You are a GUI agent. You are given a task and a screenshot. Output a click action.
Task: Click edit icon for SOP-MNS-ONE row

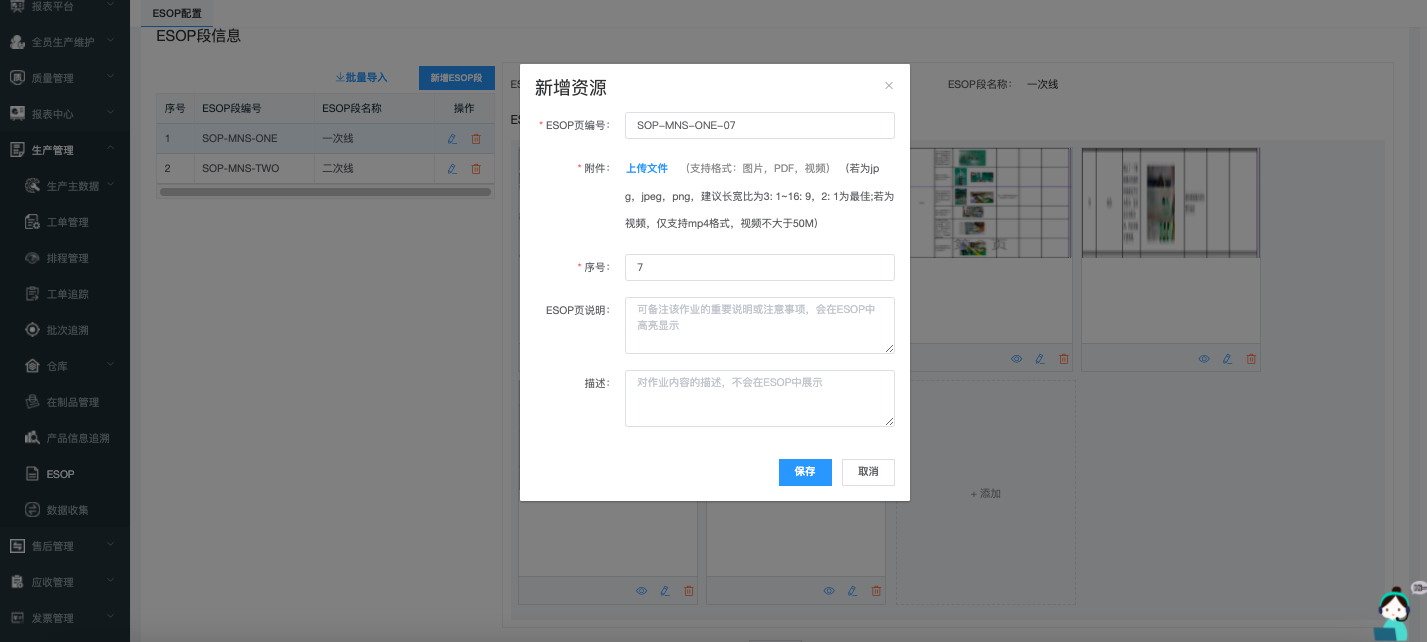452,139
